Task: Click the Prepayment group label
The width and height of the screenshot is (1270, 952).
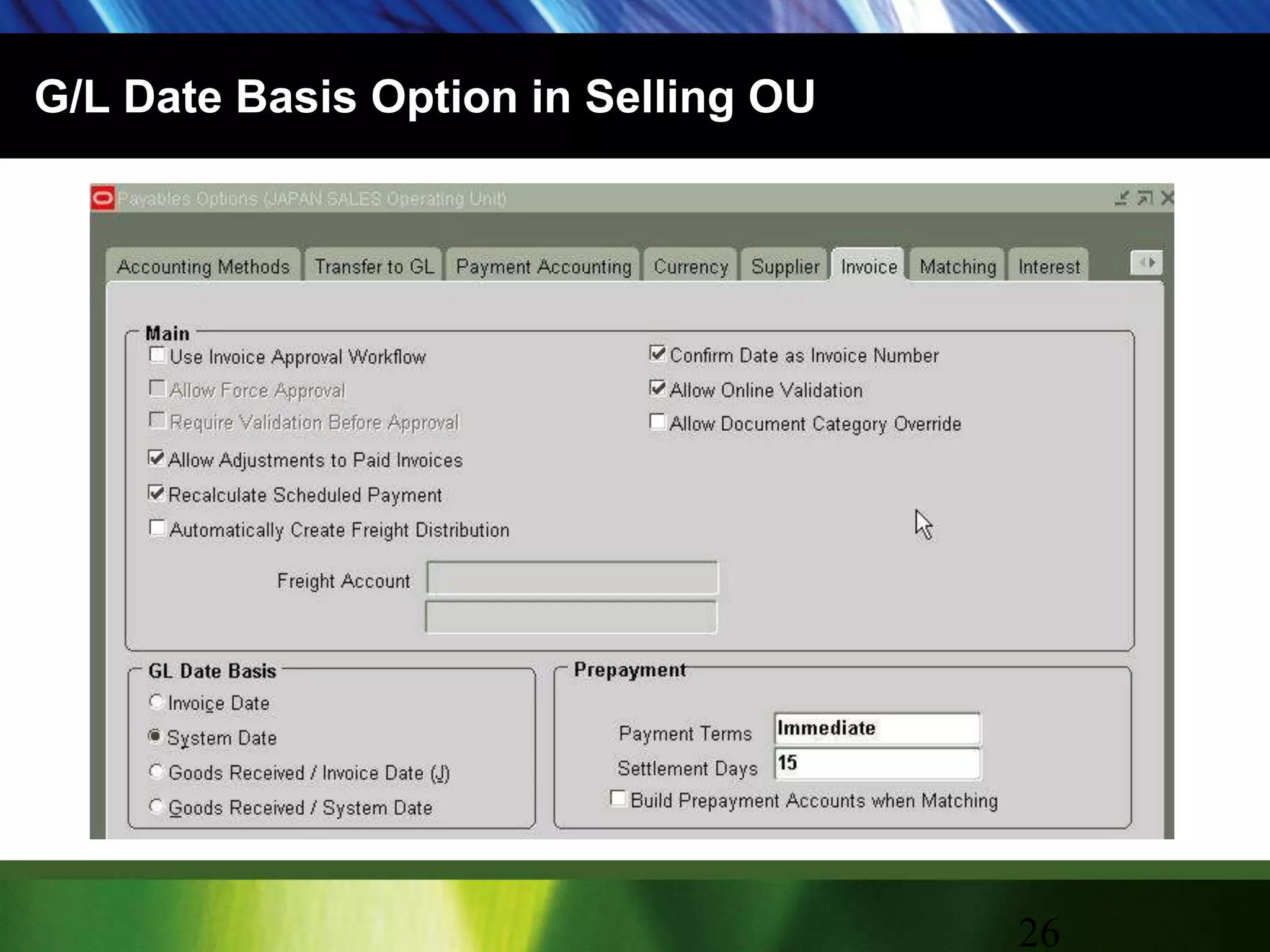Action: pos(629,670)
